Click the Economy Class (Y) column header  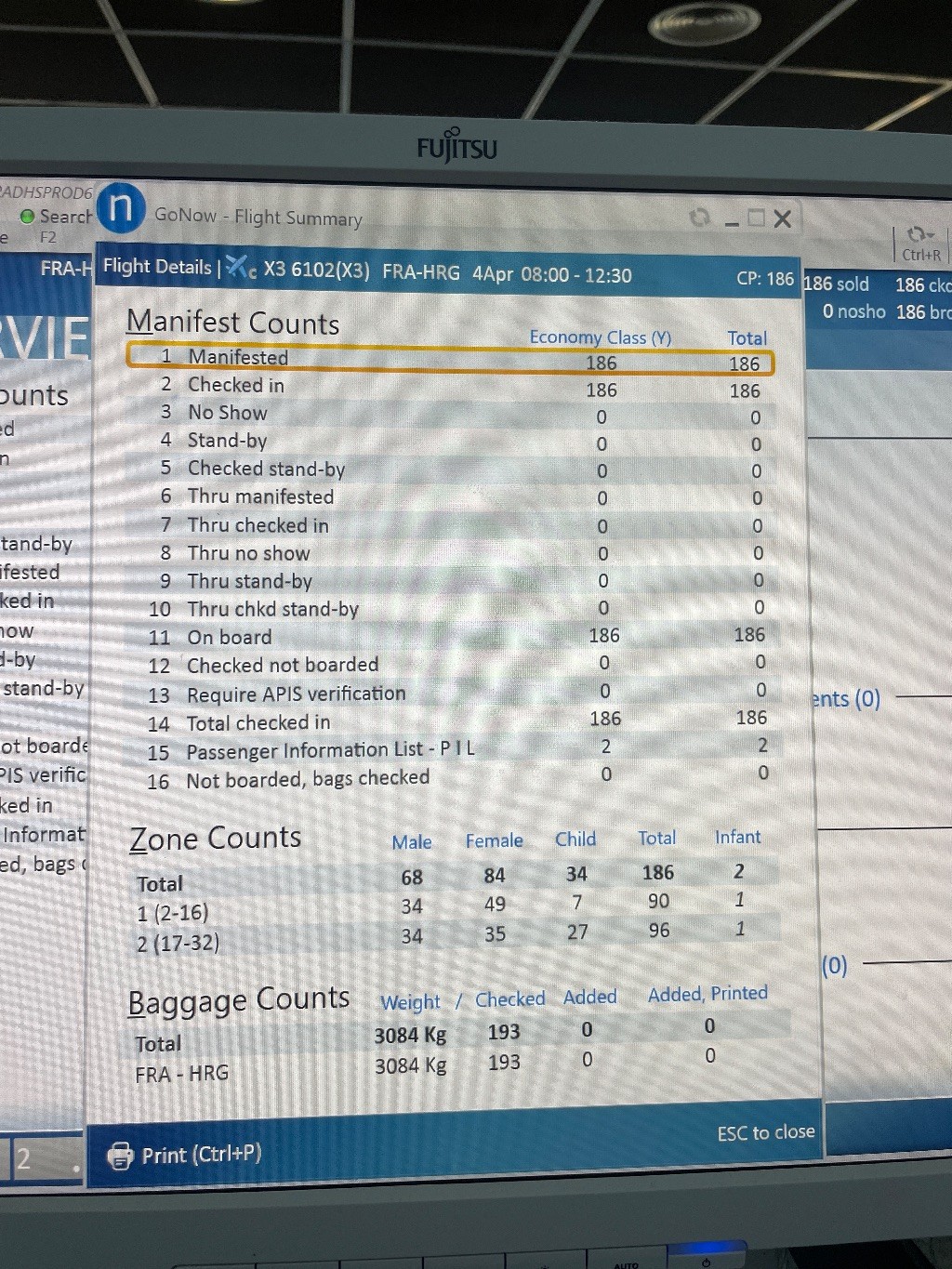point(600,337)
